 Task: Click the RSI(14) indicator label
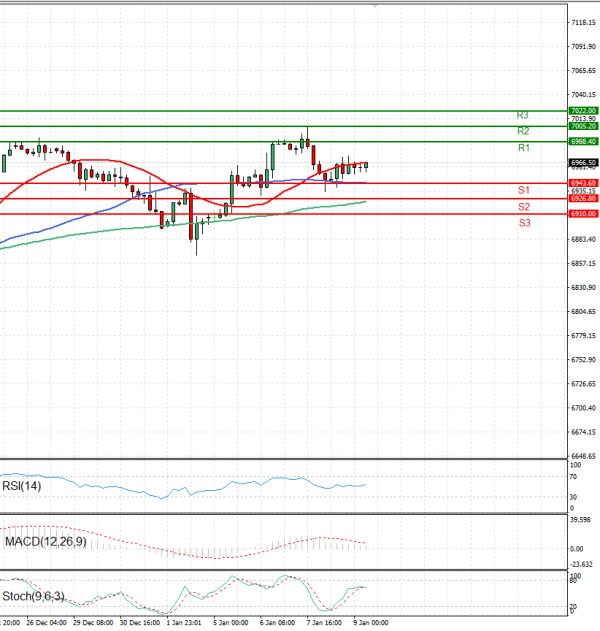pyautogui.click(x=22, y=486)
